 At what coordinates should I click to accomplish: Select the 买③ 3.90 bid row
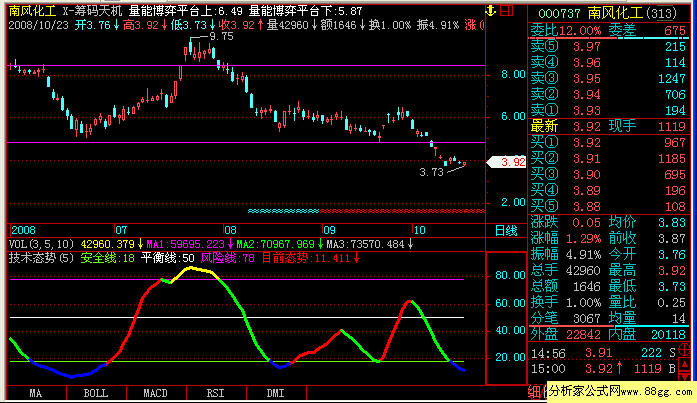[x=608, y=175]
